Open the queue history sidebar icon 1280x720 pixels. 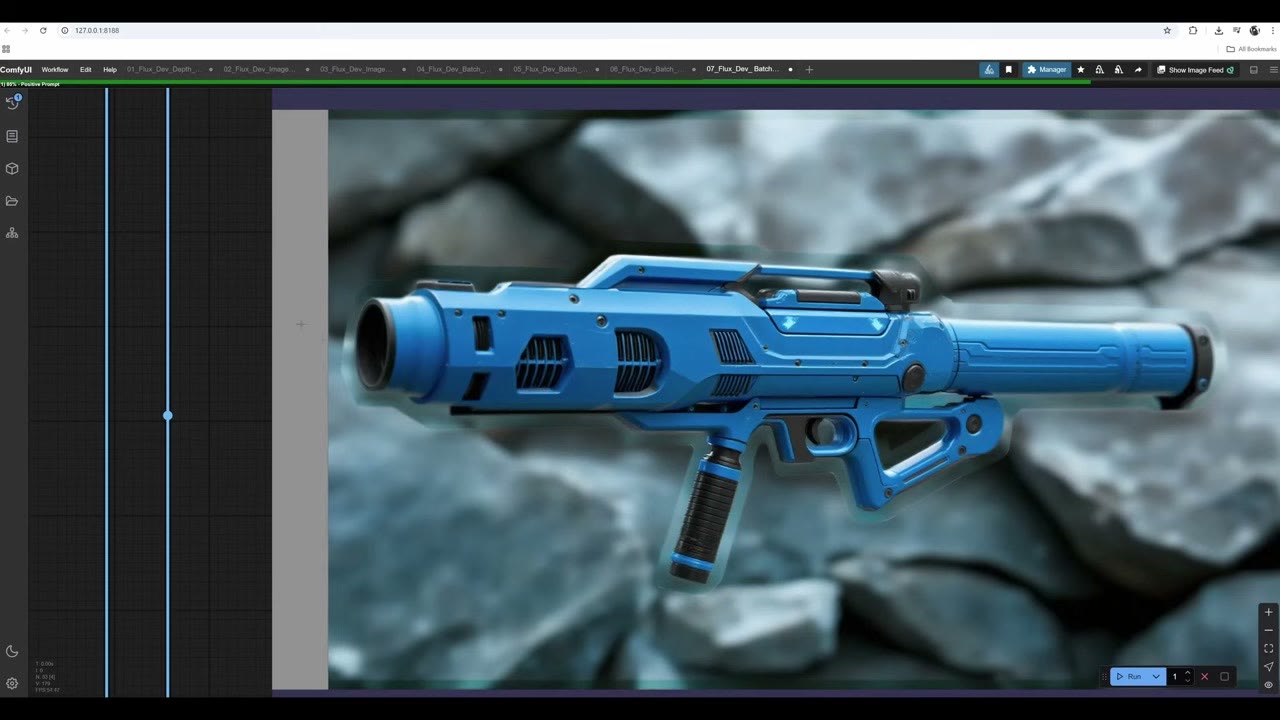(12, 102)
